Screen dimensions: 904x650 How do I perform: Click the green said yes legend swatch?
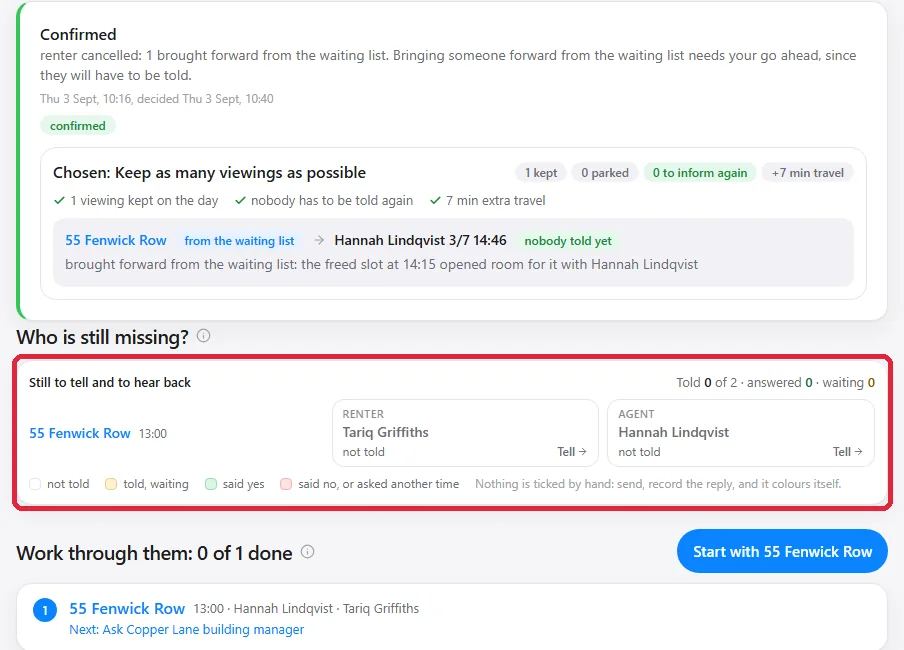211,484
